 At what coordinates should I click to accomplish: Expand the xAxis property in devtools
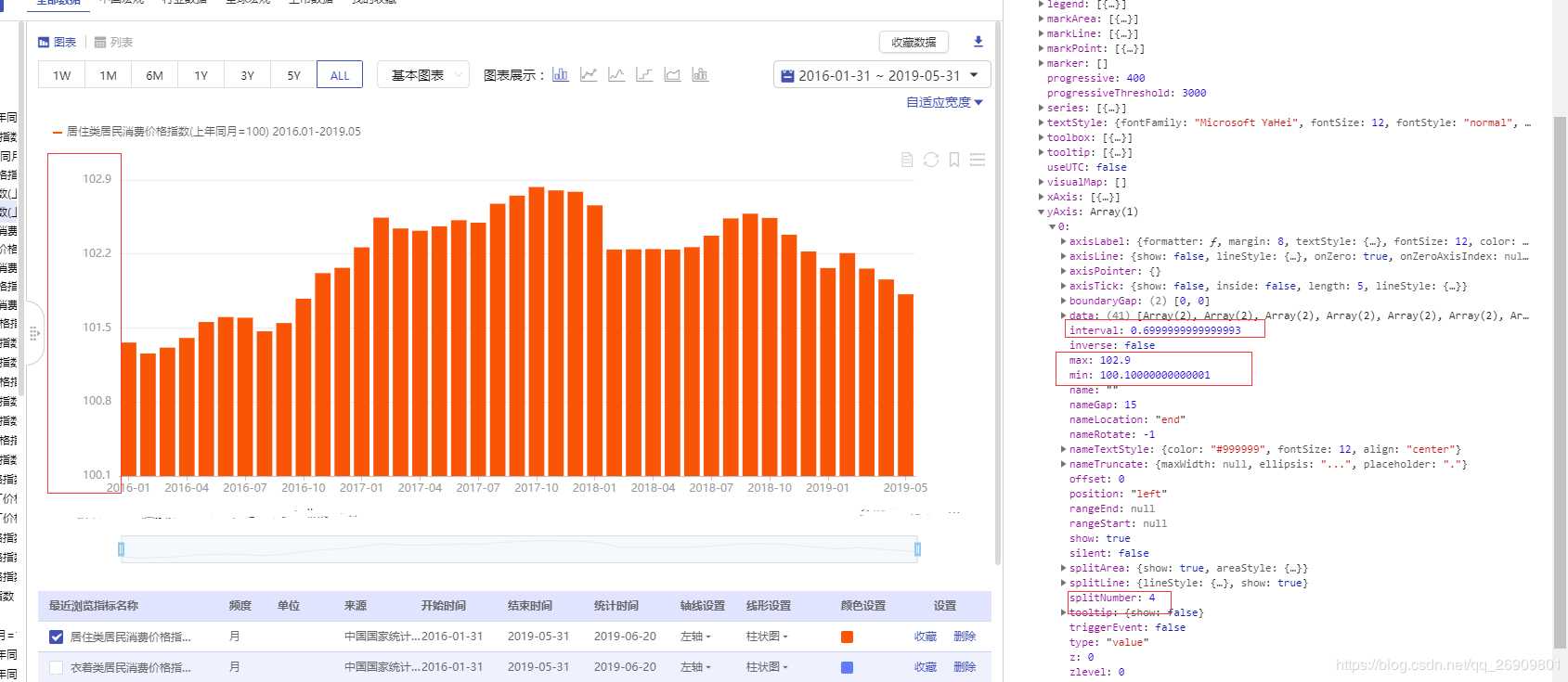tap(1041, 197)
